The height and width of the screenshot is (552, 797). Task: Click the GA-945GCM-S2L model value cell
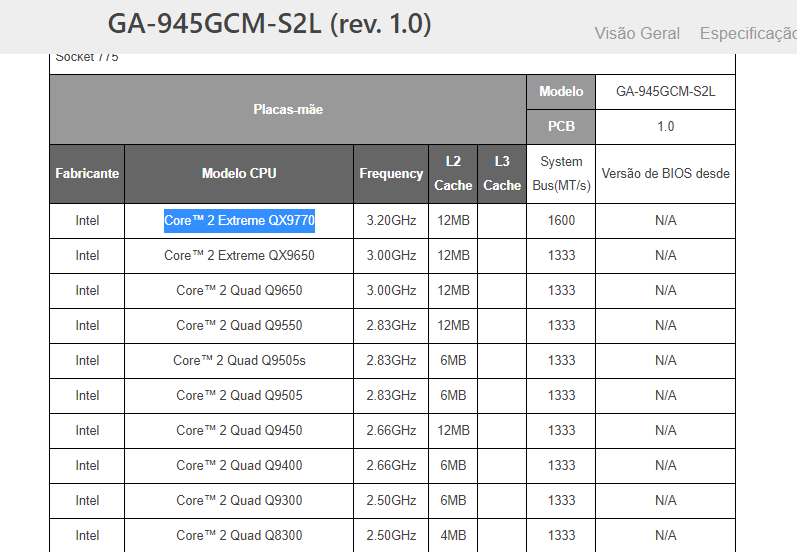665,92
